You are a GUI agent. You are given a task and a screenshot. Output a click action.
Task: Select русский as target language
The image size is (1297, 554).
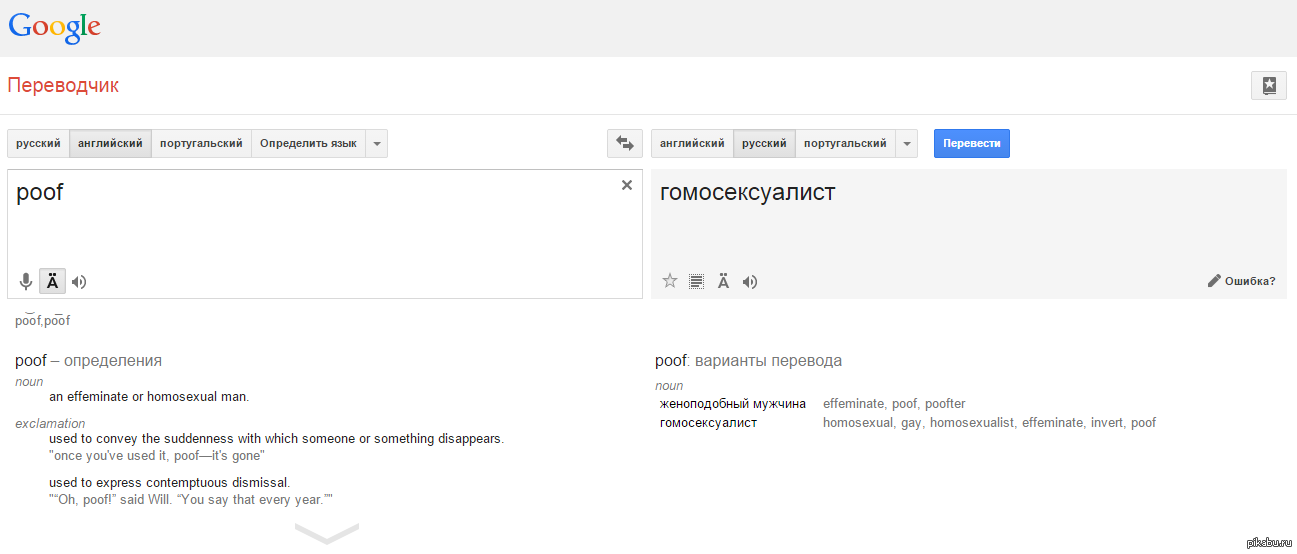click(765, 144)
